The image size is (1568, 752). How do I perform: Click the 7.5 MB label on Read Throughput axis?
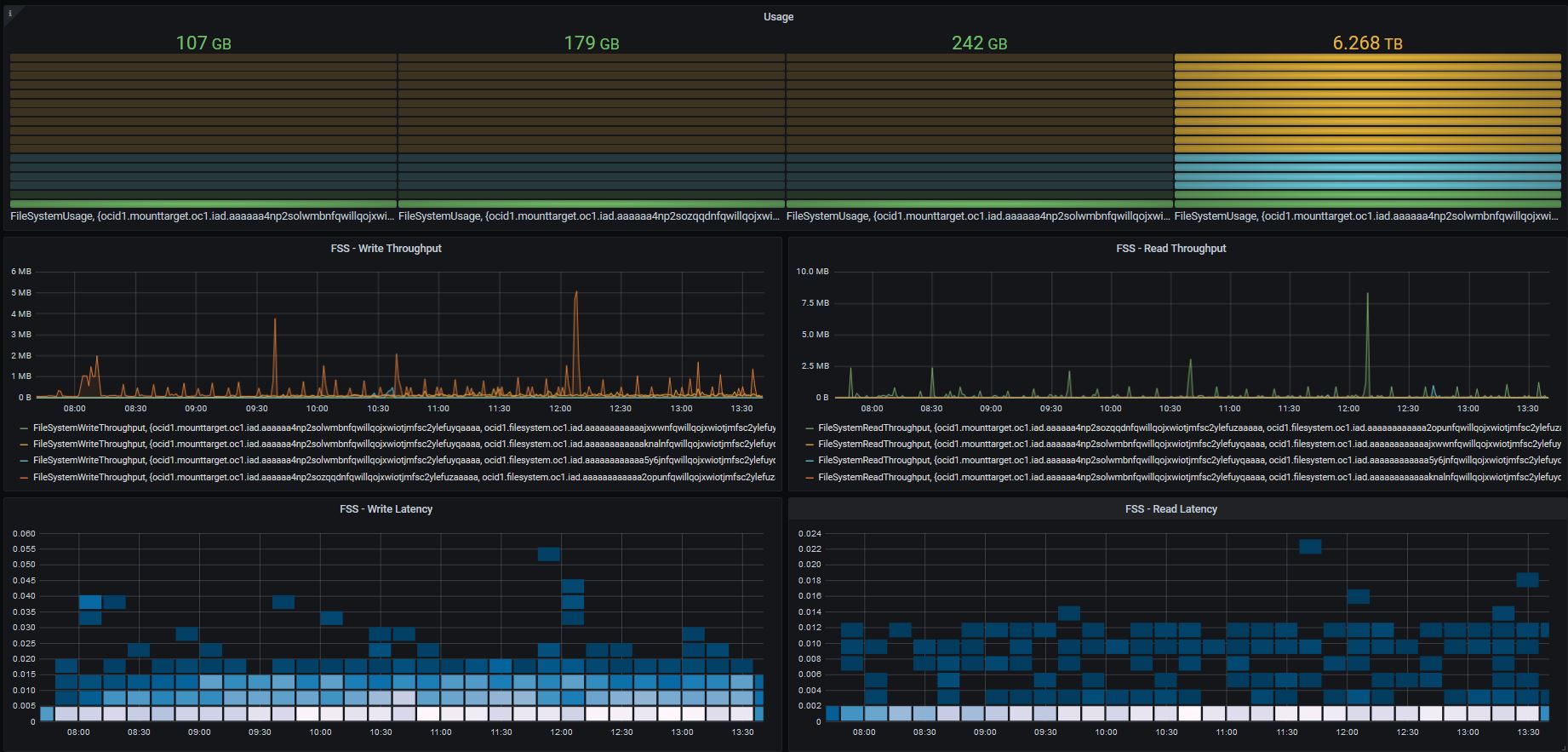tap(815, 303)
